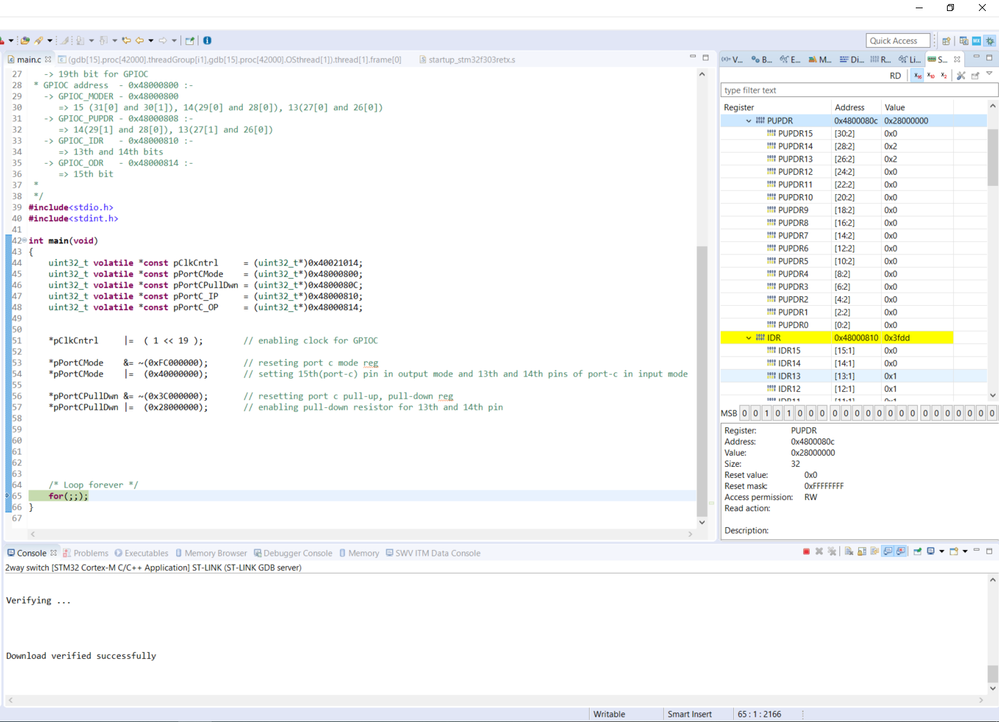Maximize the Console panel
The image size is (999, 722).
989,551
